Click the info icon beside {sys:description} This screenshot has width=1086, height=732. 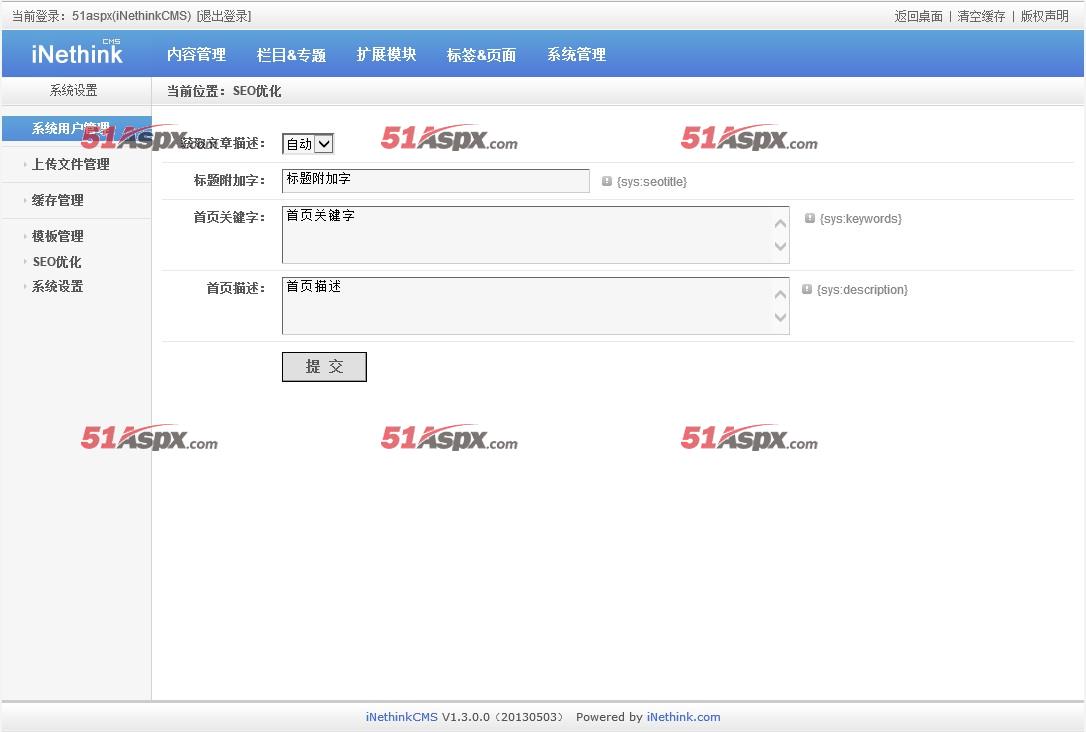click(807, 288)
